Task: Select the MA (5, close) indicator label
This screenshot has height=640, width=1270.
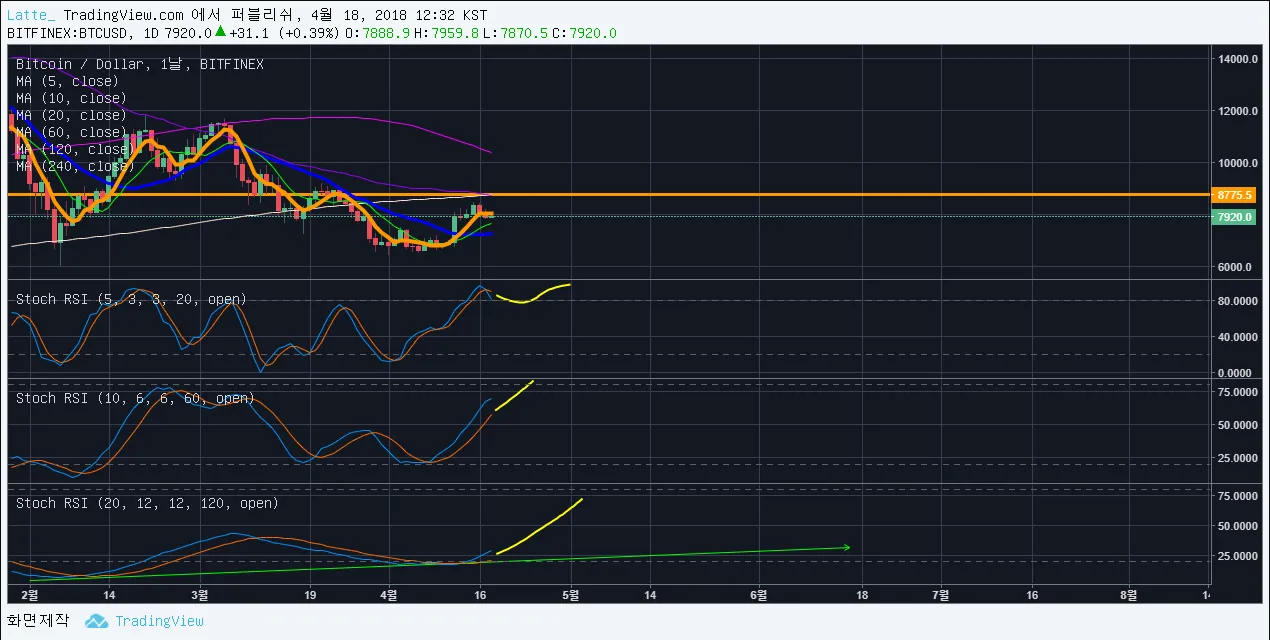Action: point(67,81)
